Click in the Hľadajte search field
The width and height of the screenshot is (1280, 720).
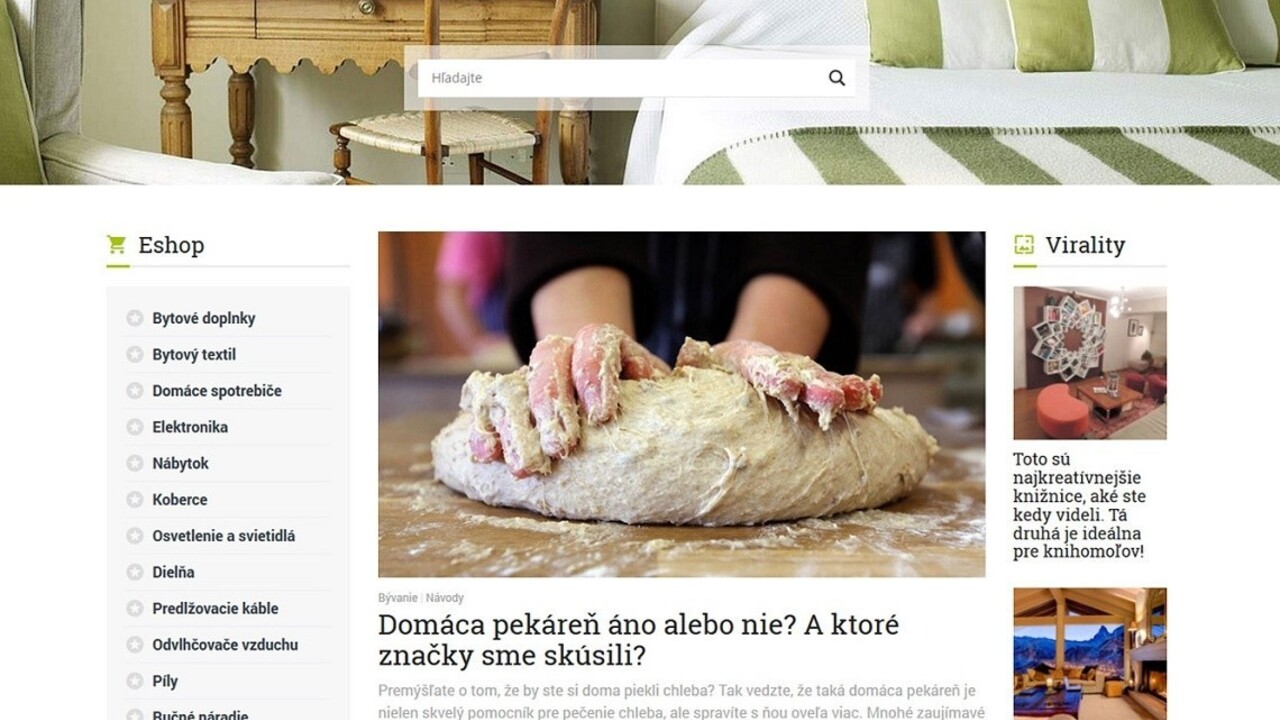pyautogui.click(x=622, y=78)
